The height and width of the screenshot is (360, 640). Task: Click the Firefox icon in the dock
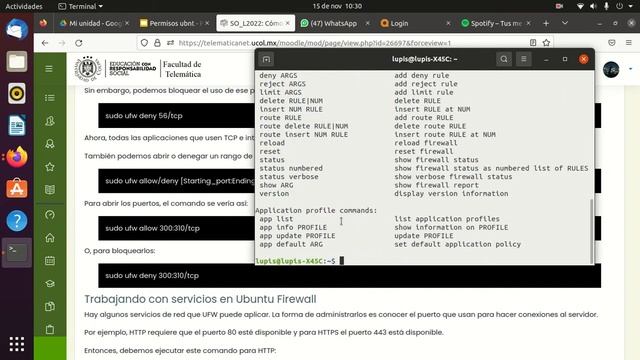coord(17,157)
